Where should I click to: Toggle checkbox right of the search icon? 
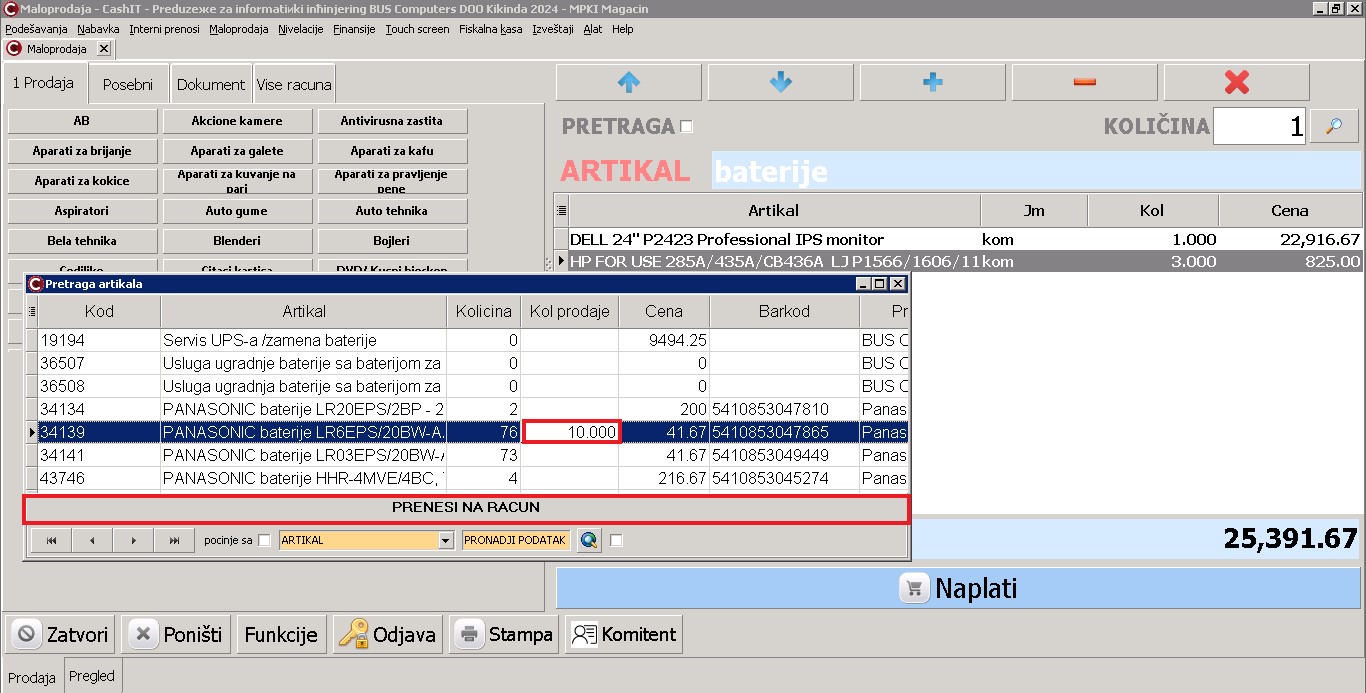pyautogui.click(x=616, y=540)
